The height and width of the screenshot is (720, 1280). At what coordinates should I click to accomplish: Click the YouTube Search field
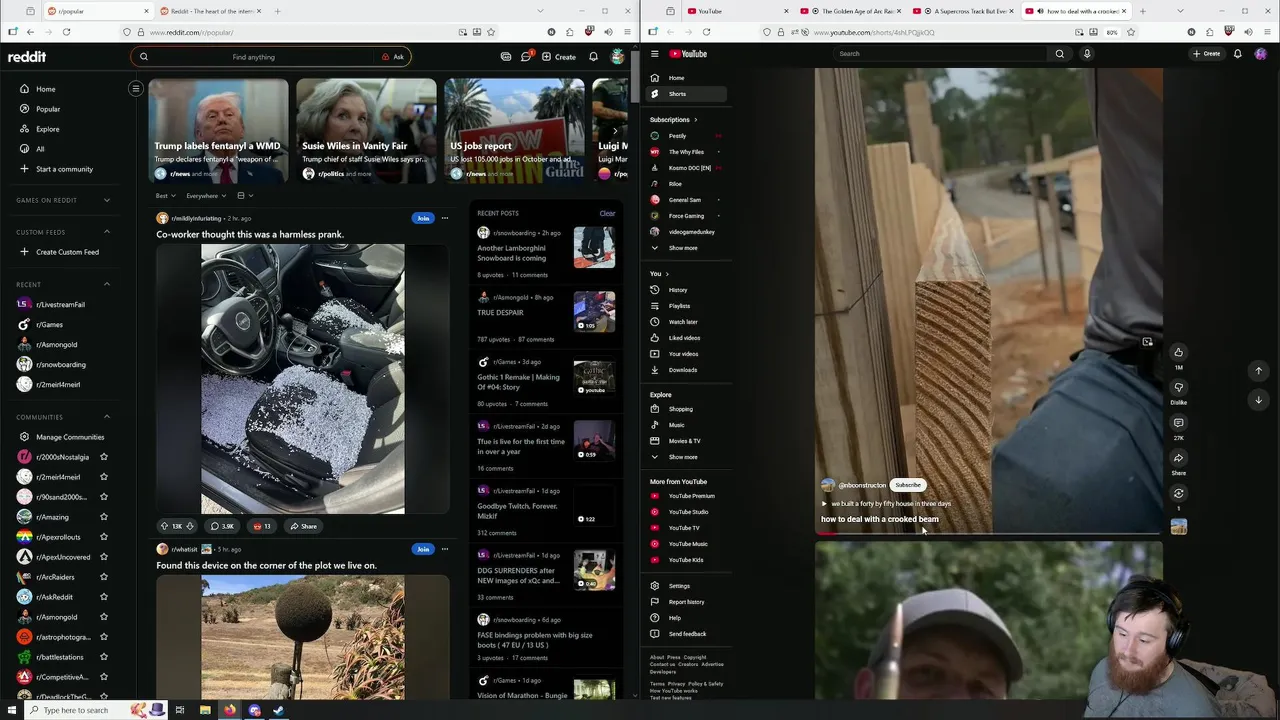[x=940, y=54]
